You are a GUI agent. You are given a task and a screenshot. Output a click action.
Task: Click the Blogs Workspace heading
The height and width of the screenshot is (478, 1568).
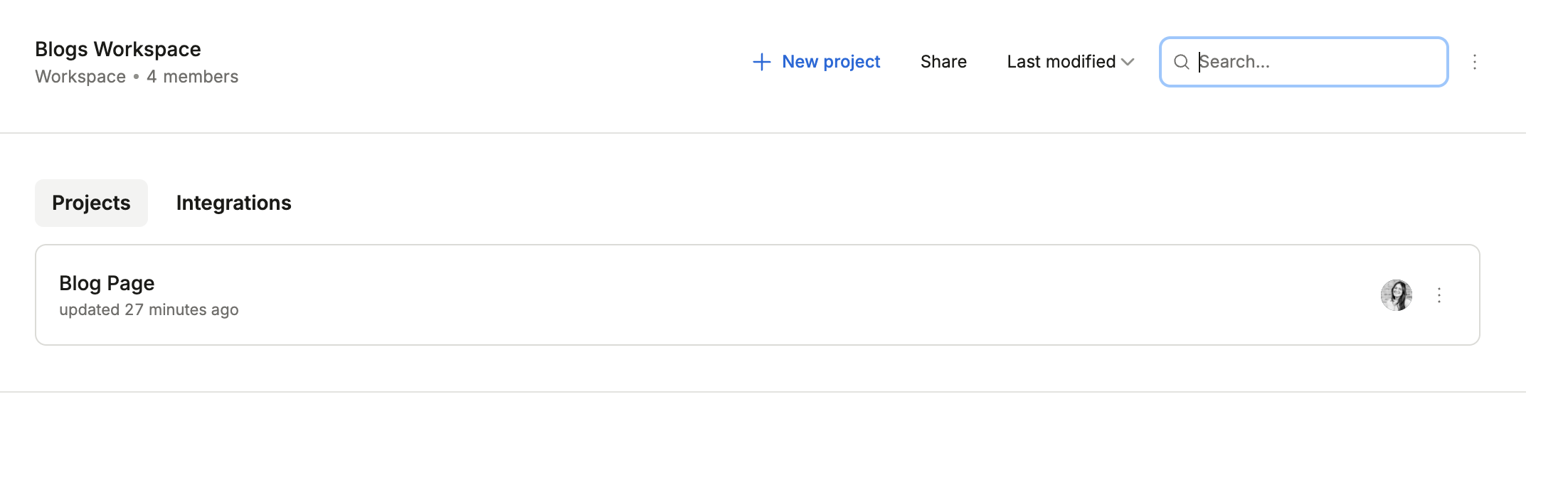(118, 49)
